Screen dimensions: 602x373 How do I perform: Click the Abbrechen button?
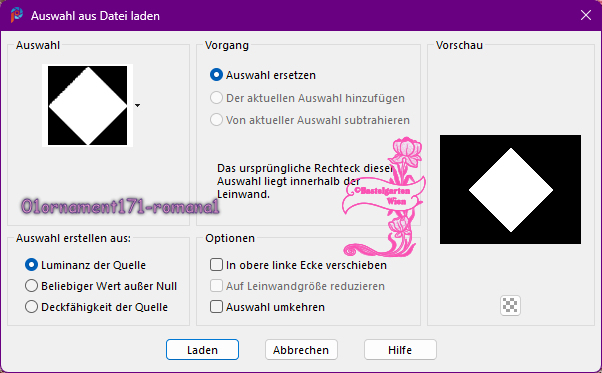301,350
